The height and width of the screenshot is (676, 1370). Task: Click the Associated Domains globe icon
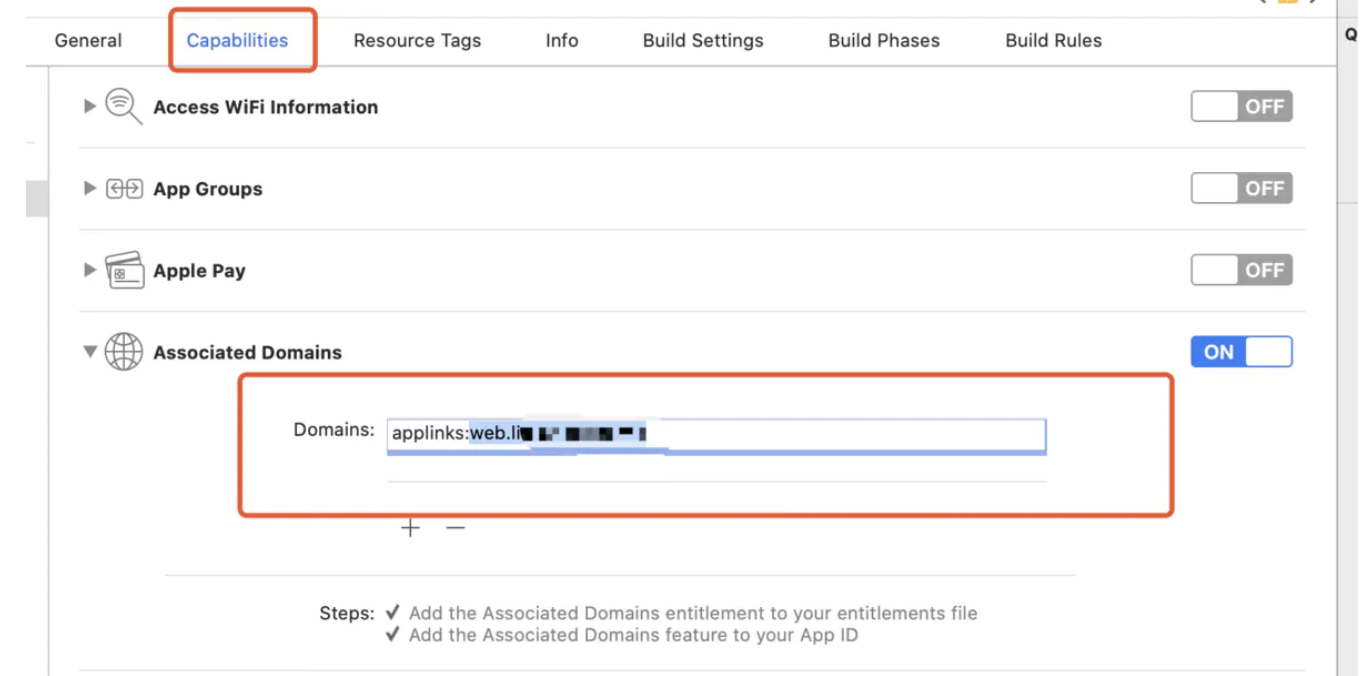(124, 352)
